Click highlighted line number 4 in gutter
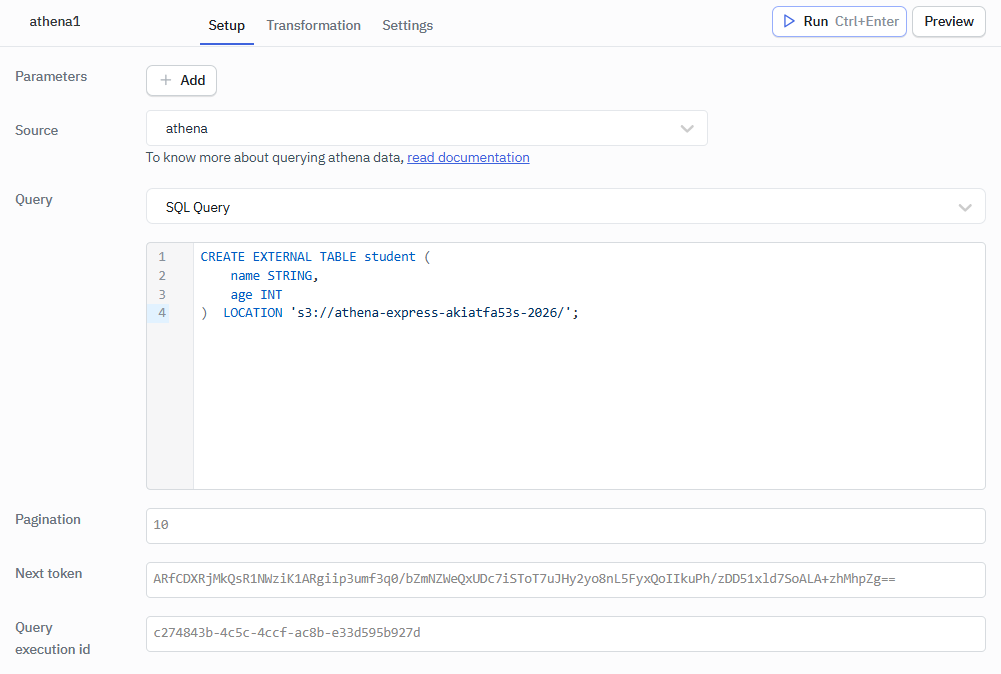The height and width of the screenshot is (674, 1001). pos(161,313)
